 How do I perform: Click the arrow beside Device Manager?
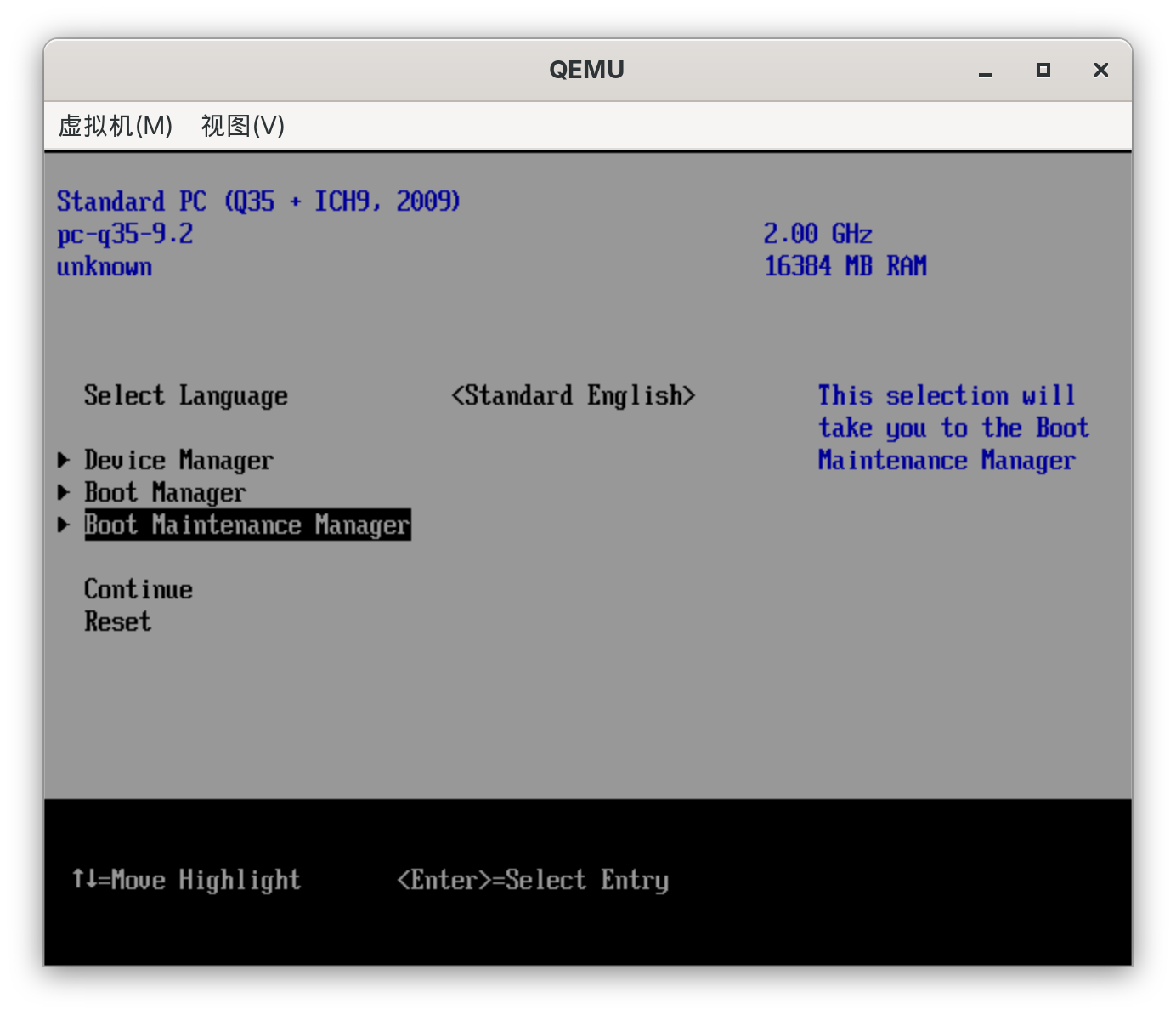tap(64, 460)
